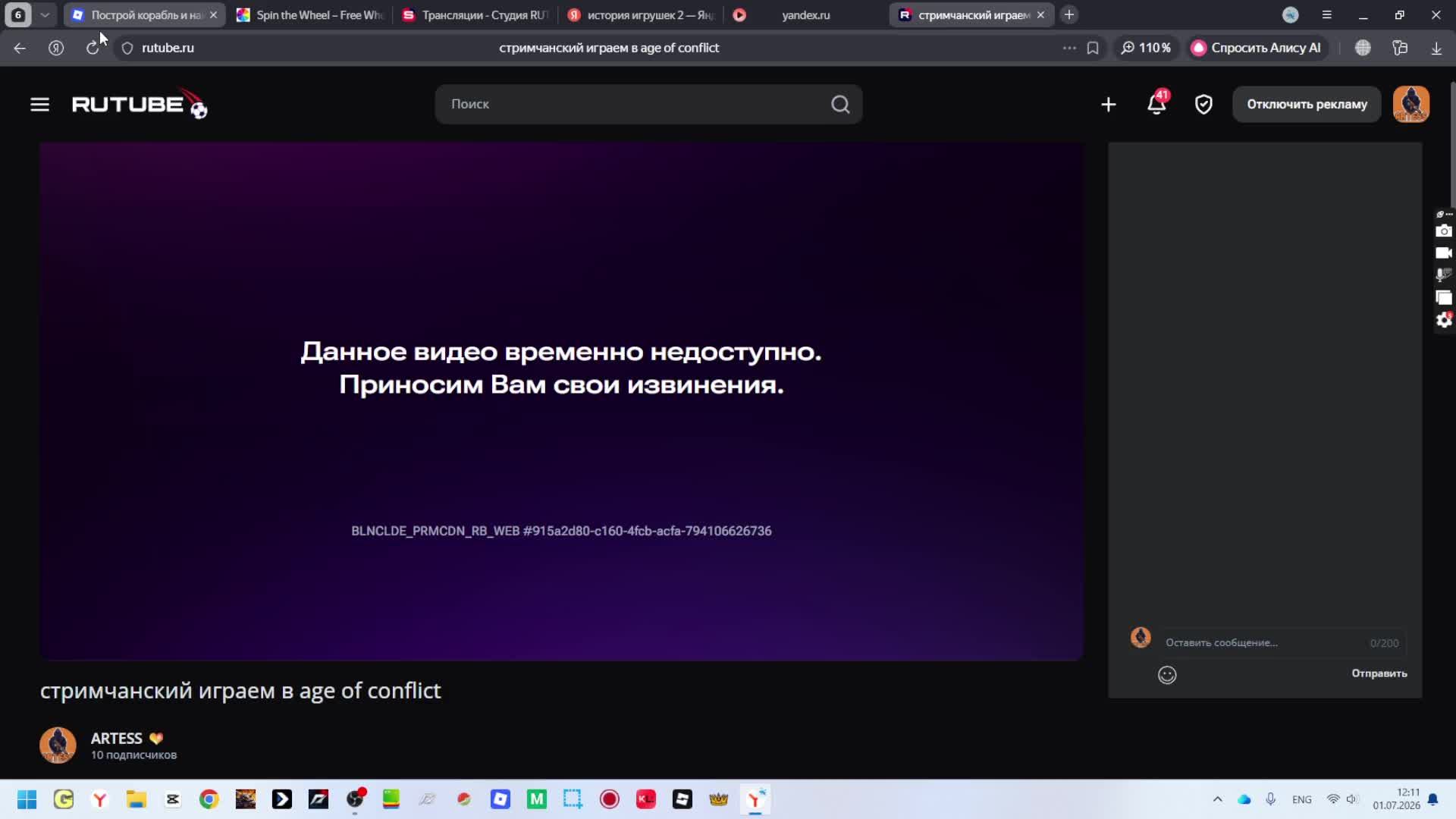This screenshot has height=819, width=1456.
Task: Open the Snipping Tool icon in taskbar
Action: pyautogui.click(x=573, y=799)
